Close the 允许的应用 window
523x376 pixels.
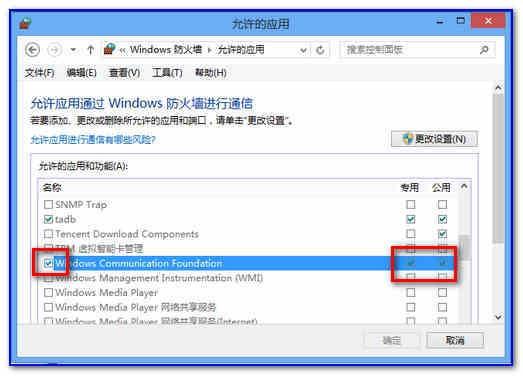pos(488,21)
